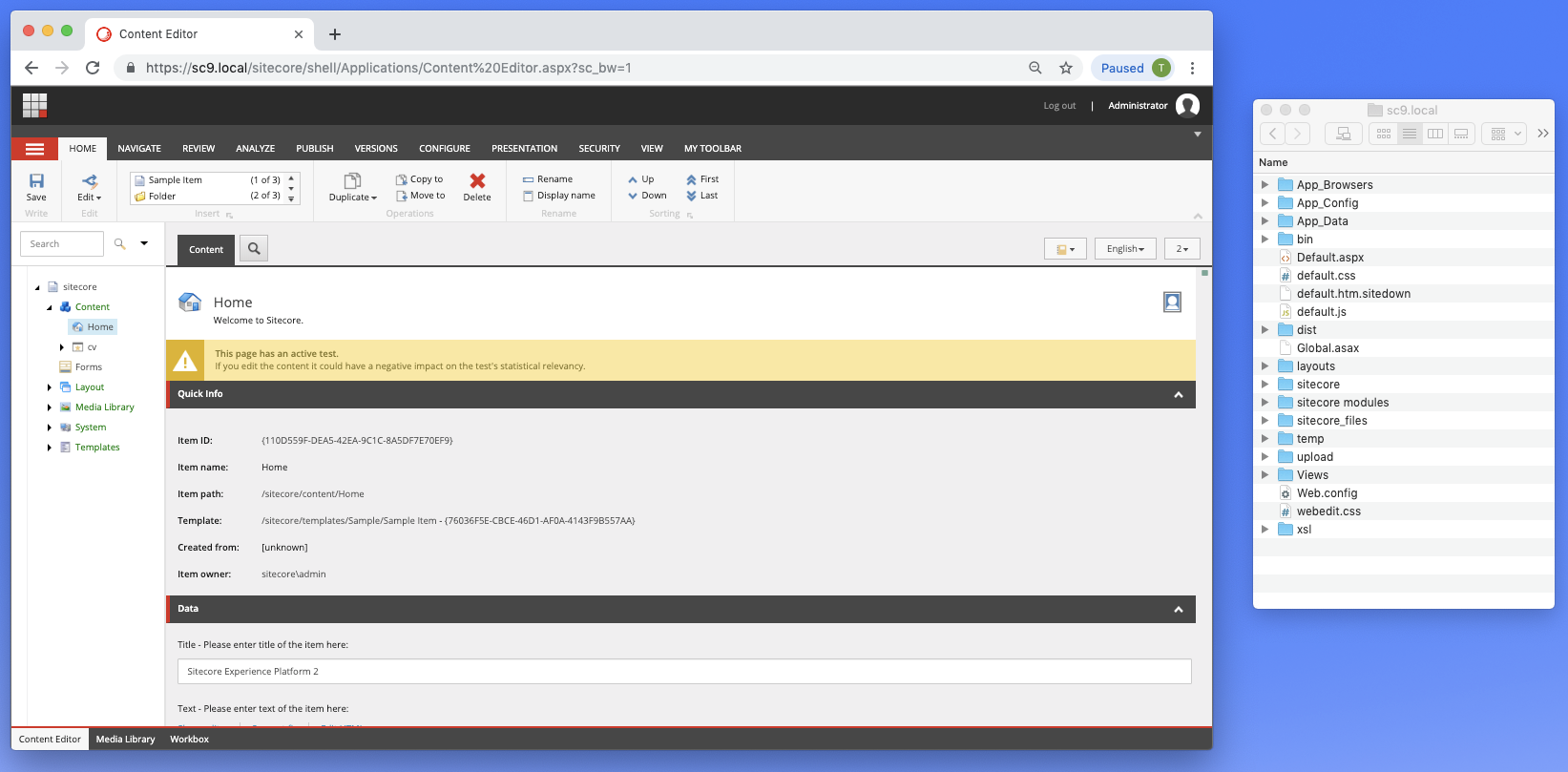The image size is (1568, 772).
Task: Open the PRESENTATION ribbon tab
Action: pyautogui.click(x=524, y=149)
